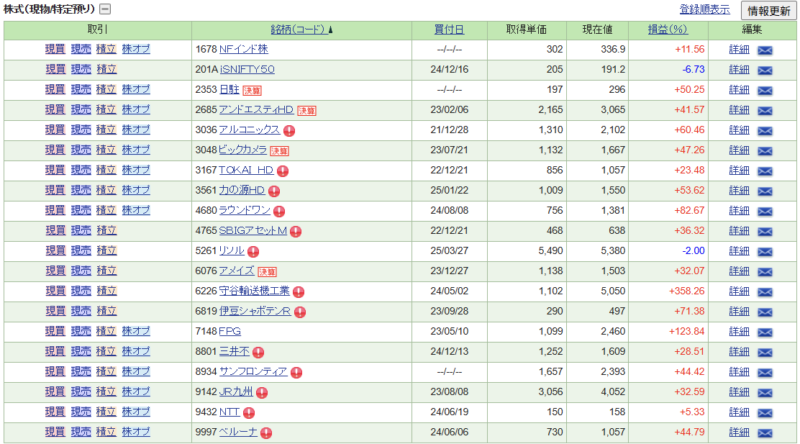This screenshot has height=444, width=800.
Task: Collapse the 株式(現物/特定預り) section with minus icon
Action: [105, 9]
